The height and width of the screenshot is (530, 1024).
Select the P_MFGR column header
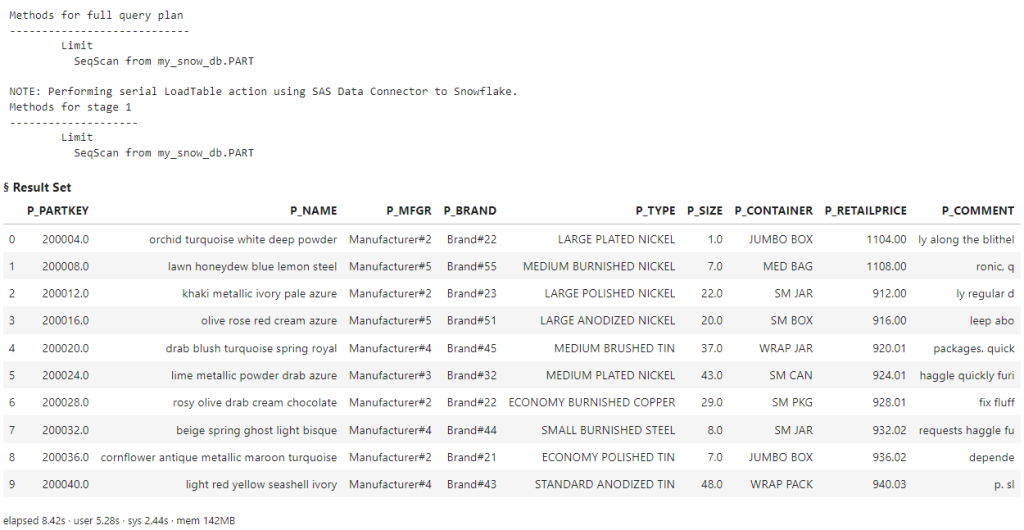(408, 211)
